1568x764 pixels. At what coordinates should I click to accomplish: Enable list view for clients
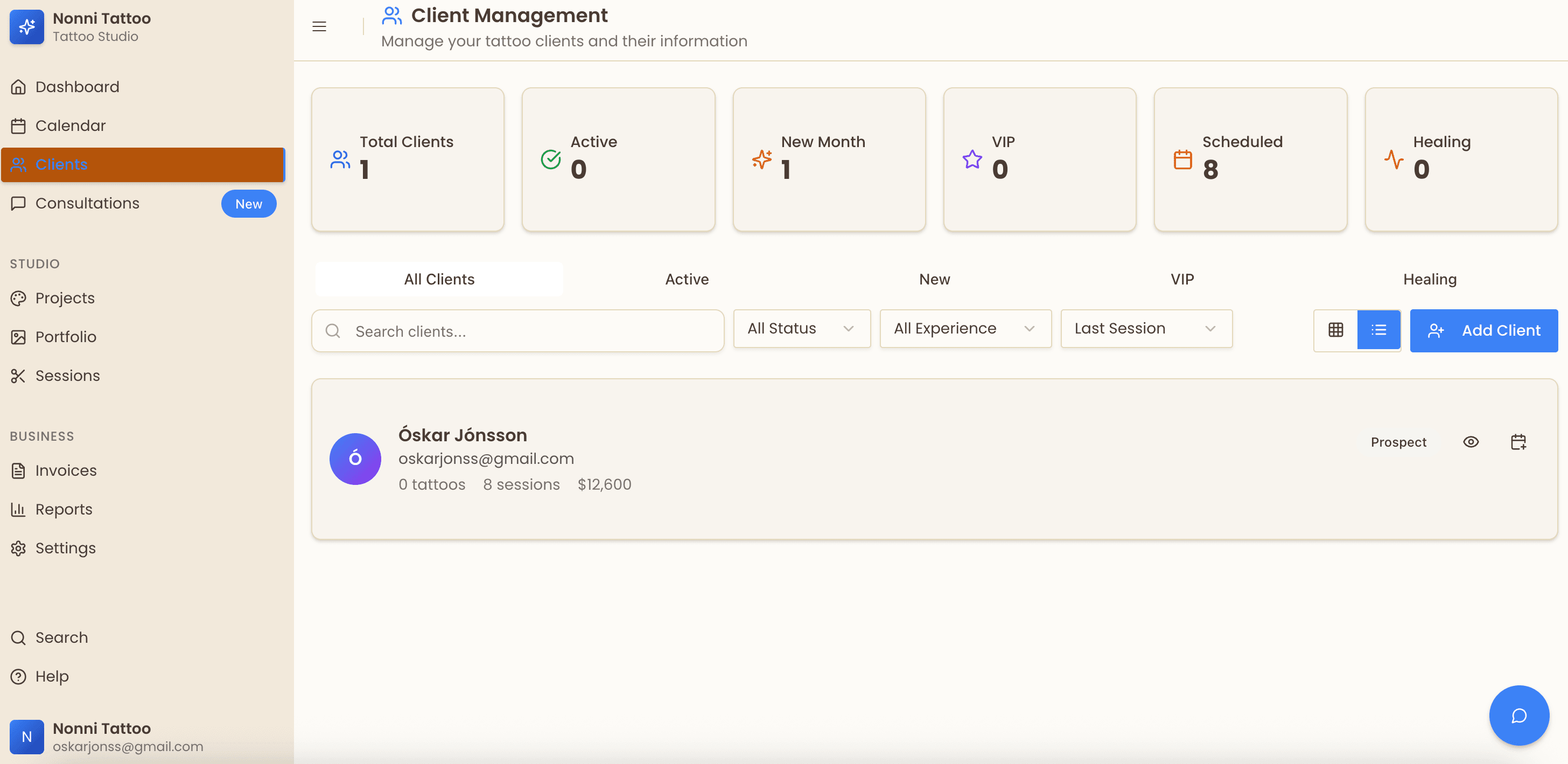coord(1378,330)
